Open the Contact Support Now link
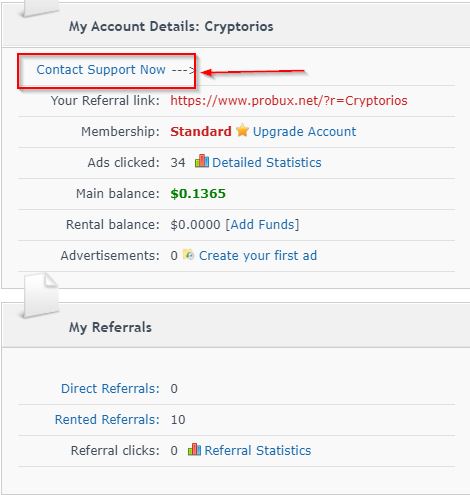The image size is (470, 495). click(101, 70)
